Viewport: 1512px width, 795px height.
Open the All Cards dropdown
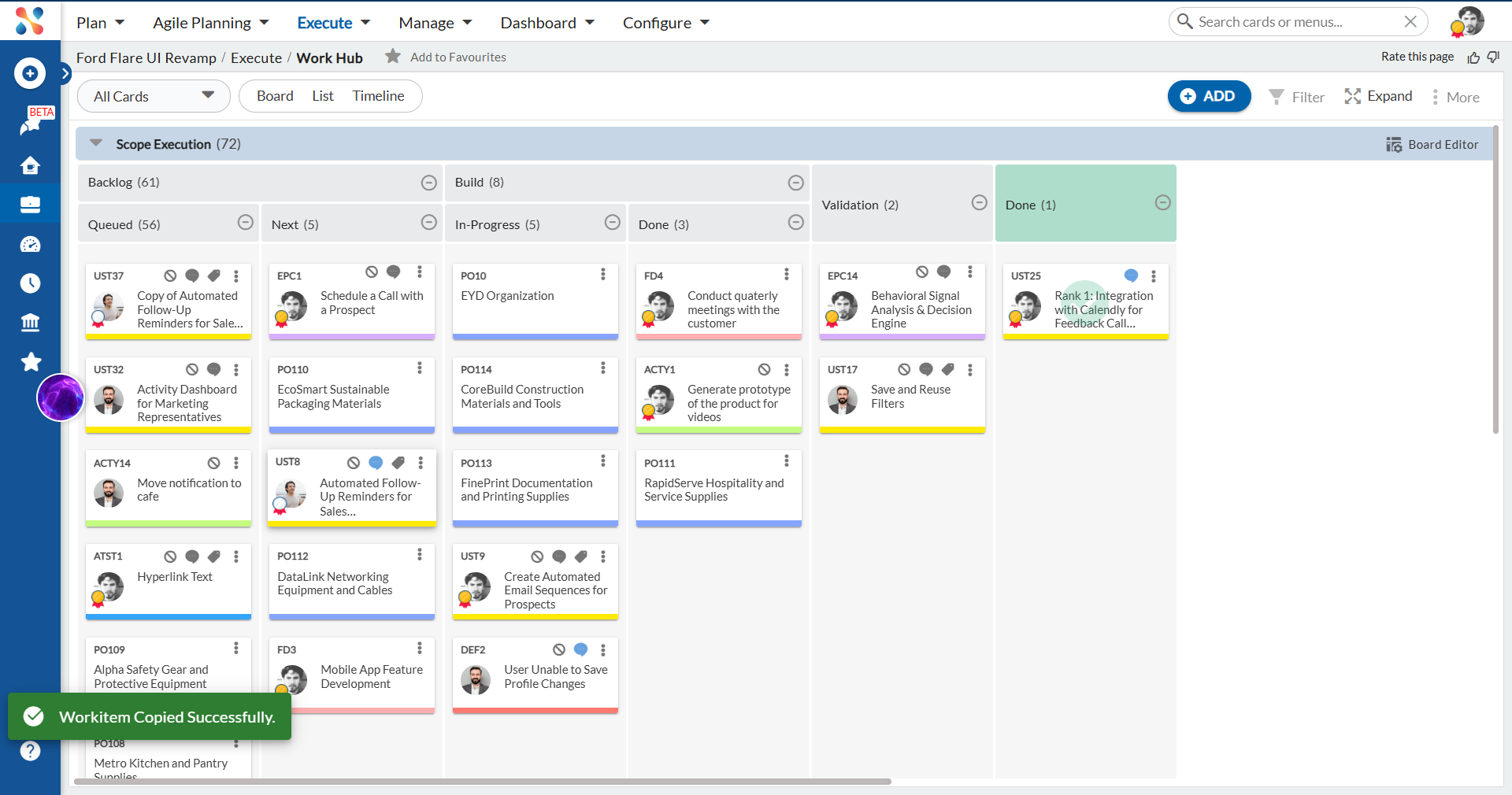pos(154,96)
